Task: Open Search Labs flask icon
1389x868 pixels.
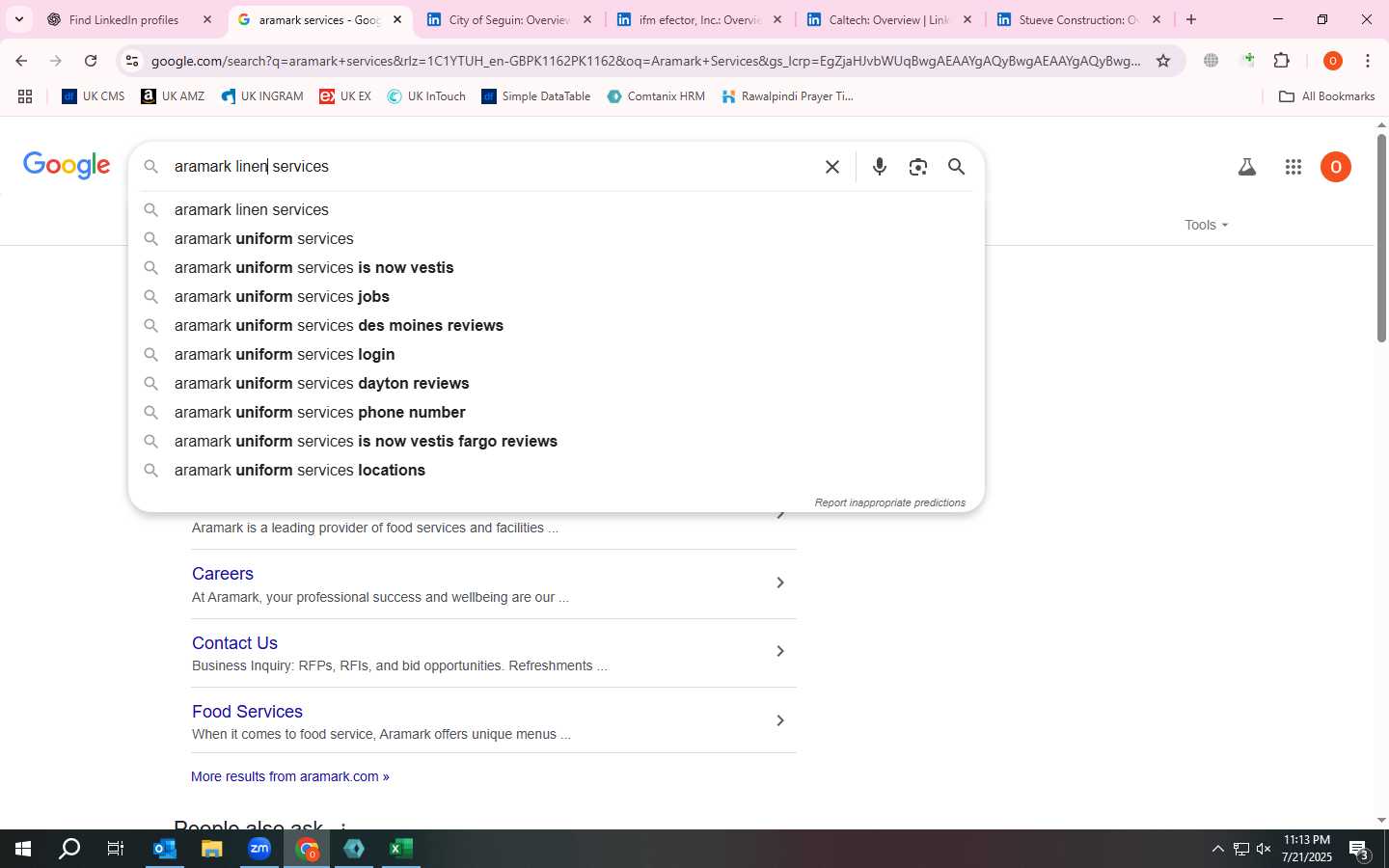Action: click(1247, 167)
